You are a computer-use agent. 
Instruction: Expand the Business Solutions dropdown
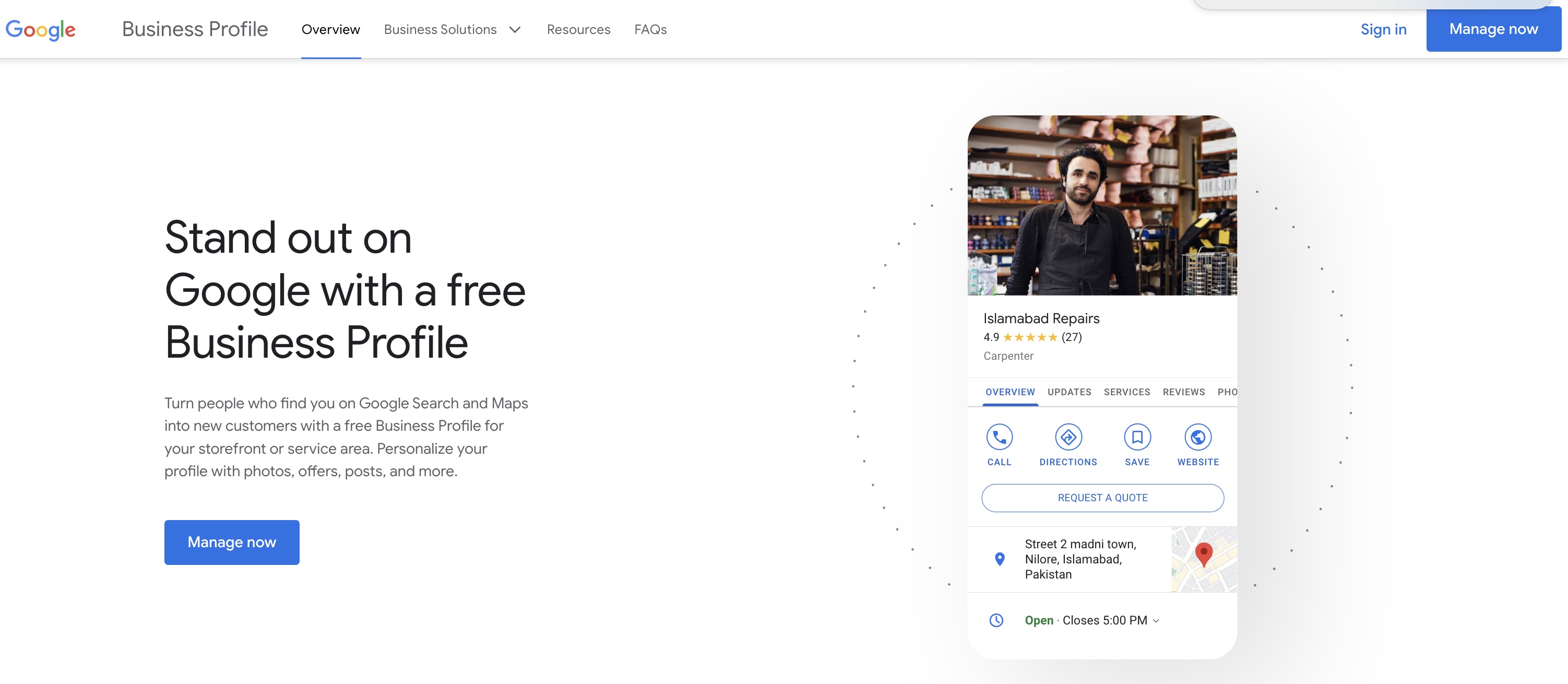[452, 29]
